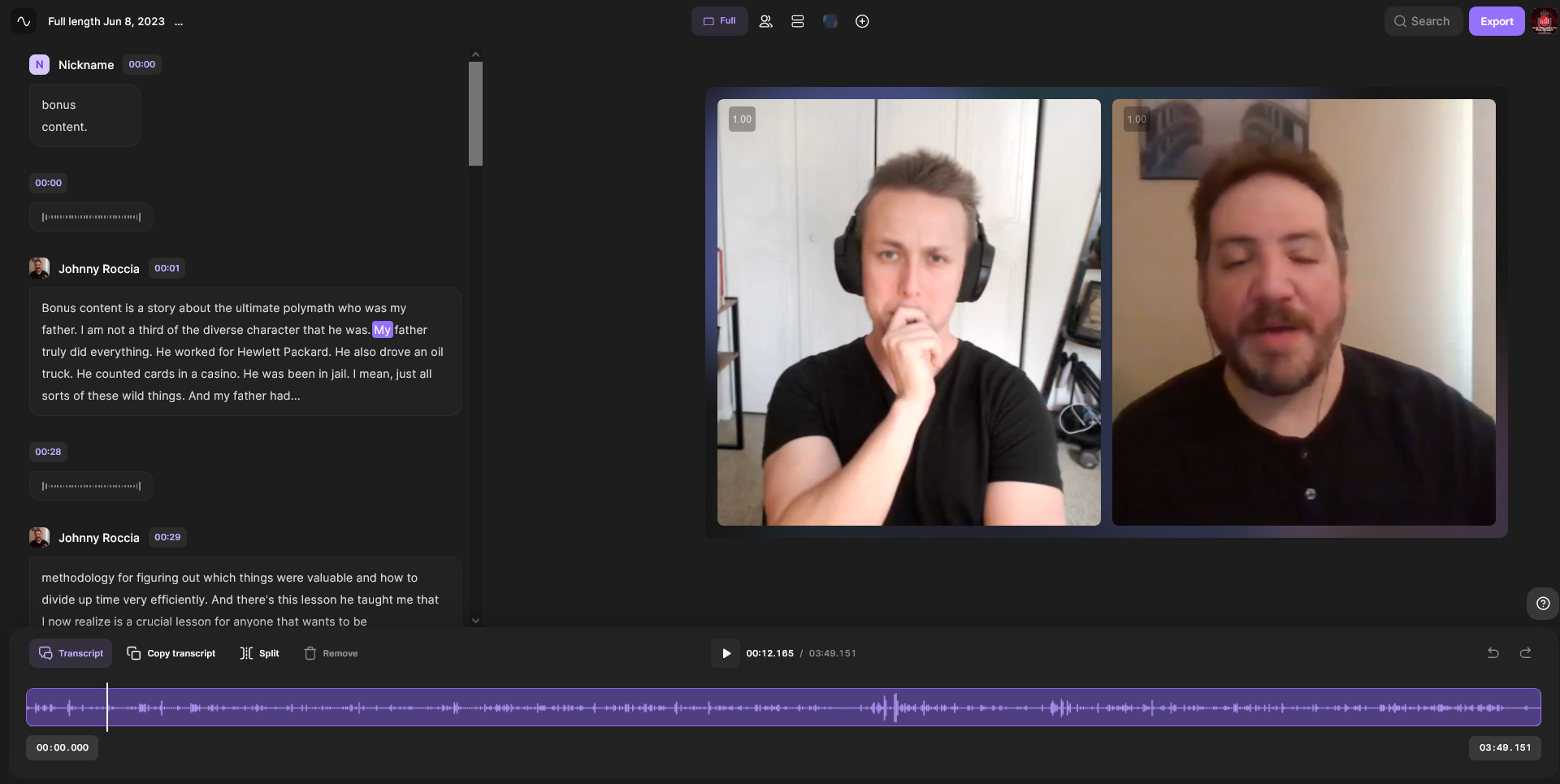
Task: Click the undo arrow
Action: [1493, 653]
